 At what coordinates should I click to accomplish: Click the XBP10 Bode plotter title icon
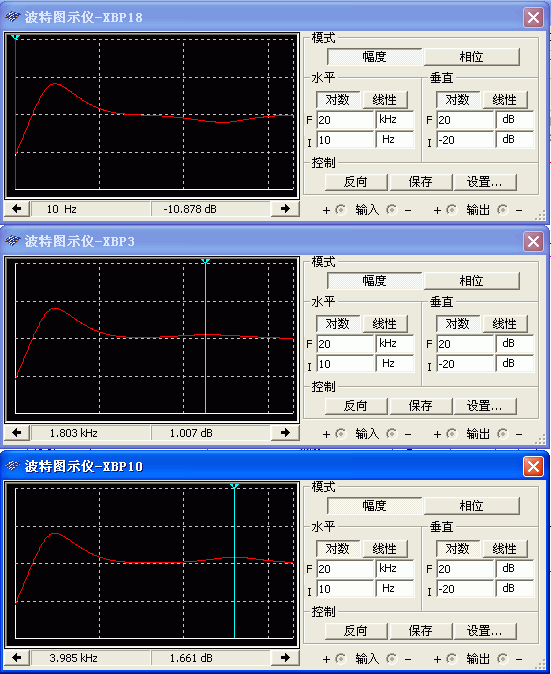click(12, 466)
